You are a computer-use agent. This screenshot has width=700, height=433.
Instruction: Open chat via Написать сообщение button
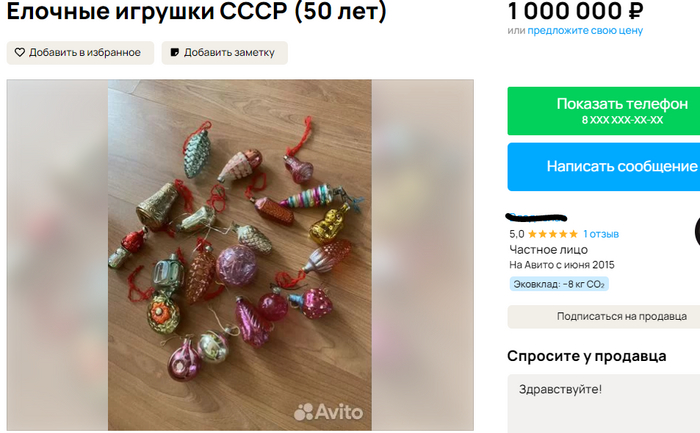(x=604, y=167)
